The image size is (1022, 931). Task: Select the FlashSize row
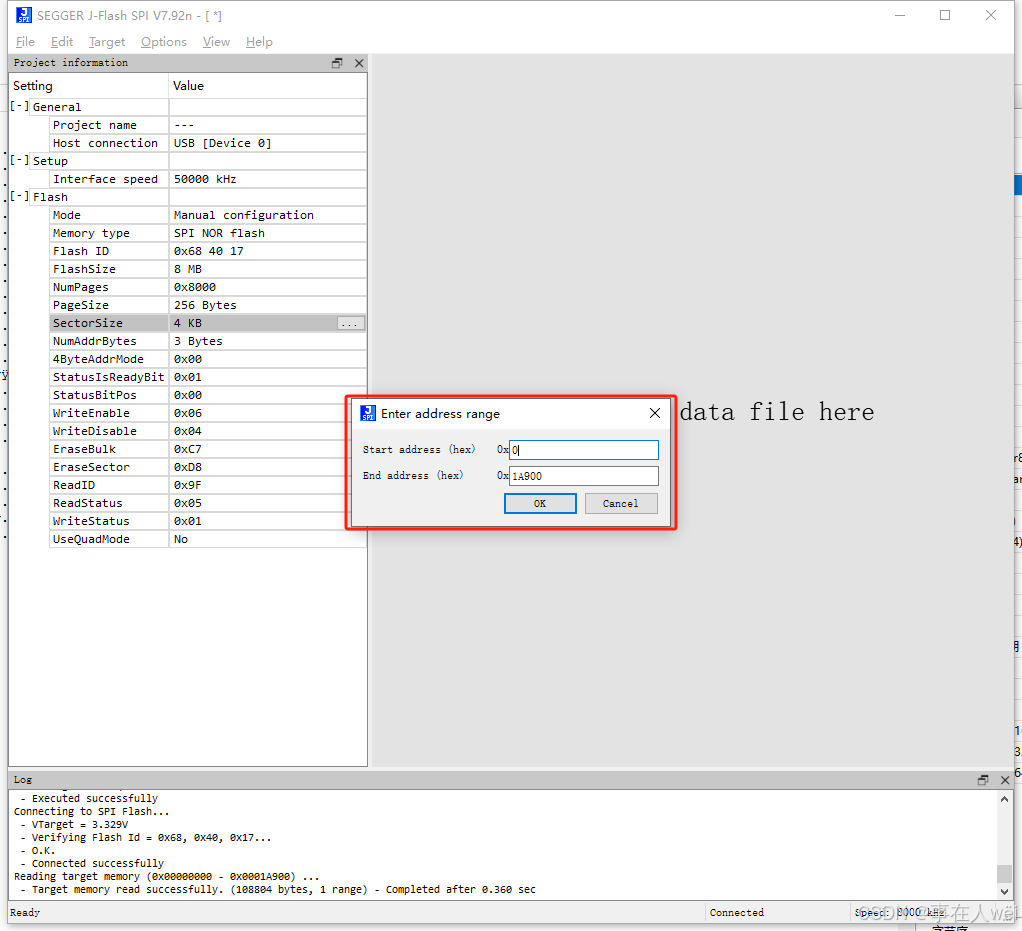[208, 269]
